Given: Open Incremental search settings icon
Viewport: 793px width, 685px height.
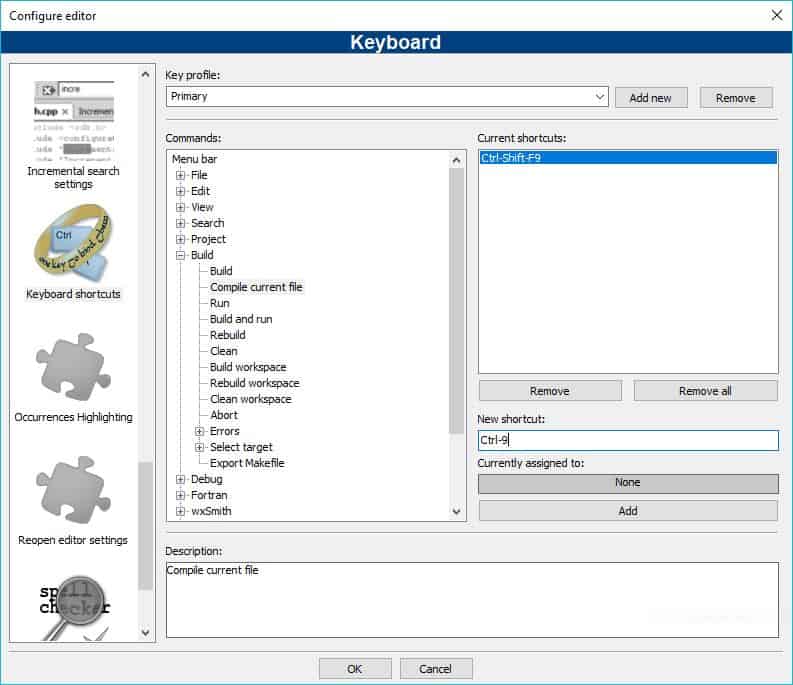Looking at the screenshot, I should point(74,121).
